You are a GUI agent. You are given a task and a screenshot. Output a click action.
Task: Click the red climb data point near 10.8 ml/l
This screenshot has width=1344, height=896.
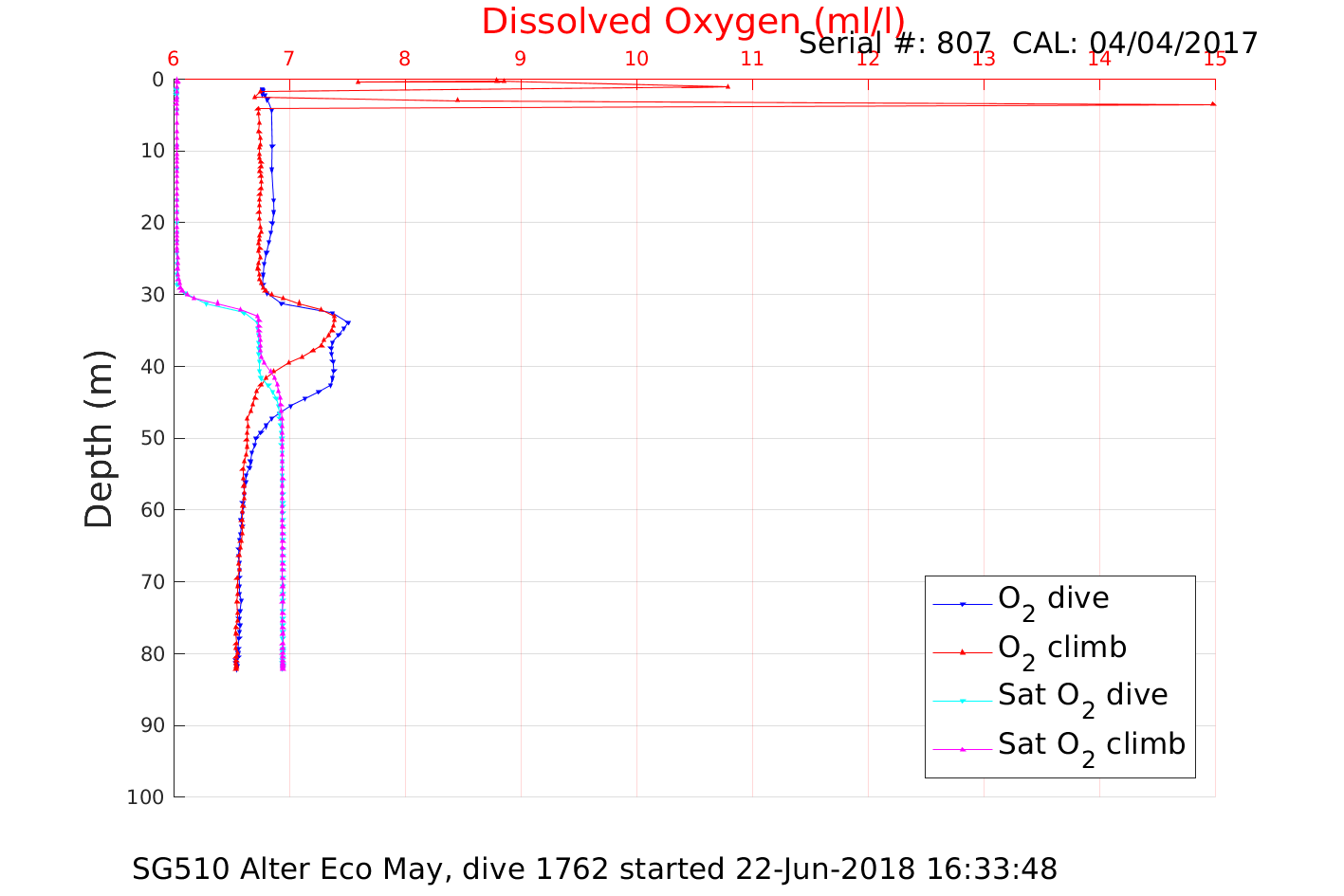(727, 86)
